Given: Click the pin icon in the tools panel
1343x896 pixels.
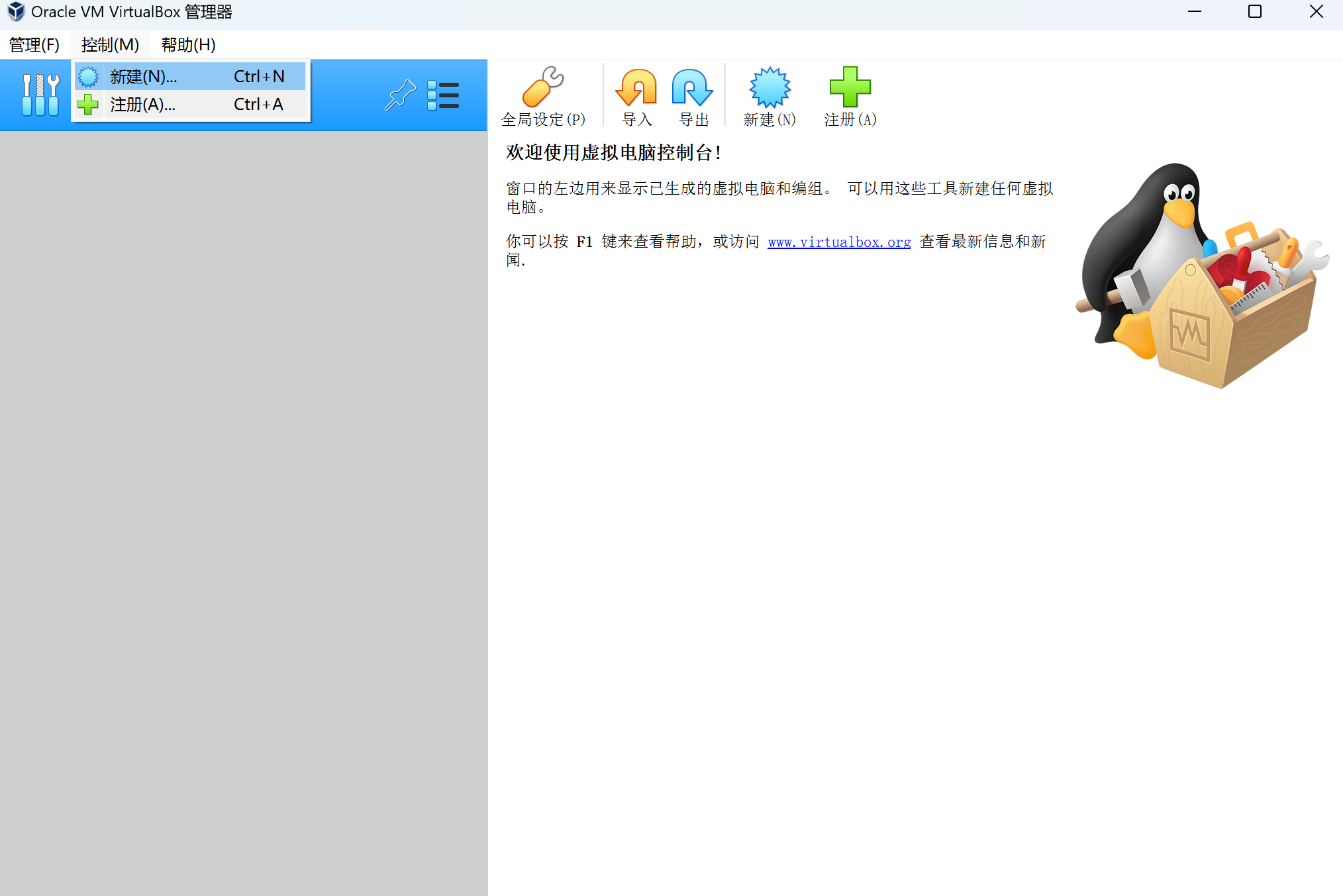Looking at the screenshot, I should click(400, 95).
